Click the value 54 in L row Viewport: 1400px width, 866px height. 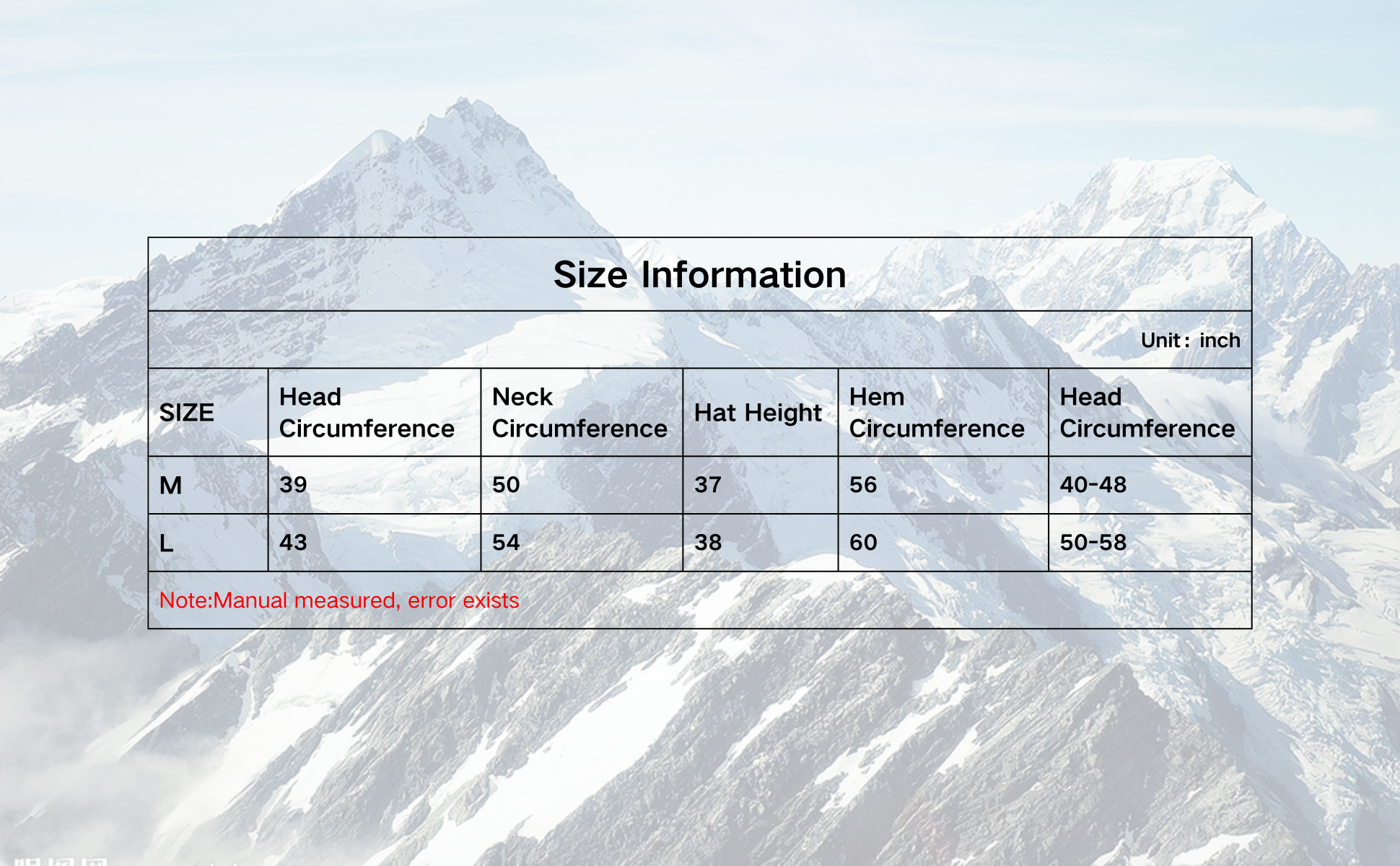point(506,543)
